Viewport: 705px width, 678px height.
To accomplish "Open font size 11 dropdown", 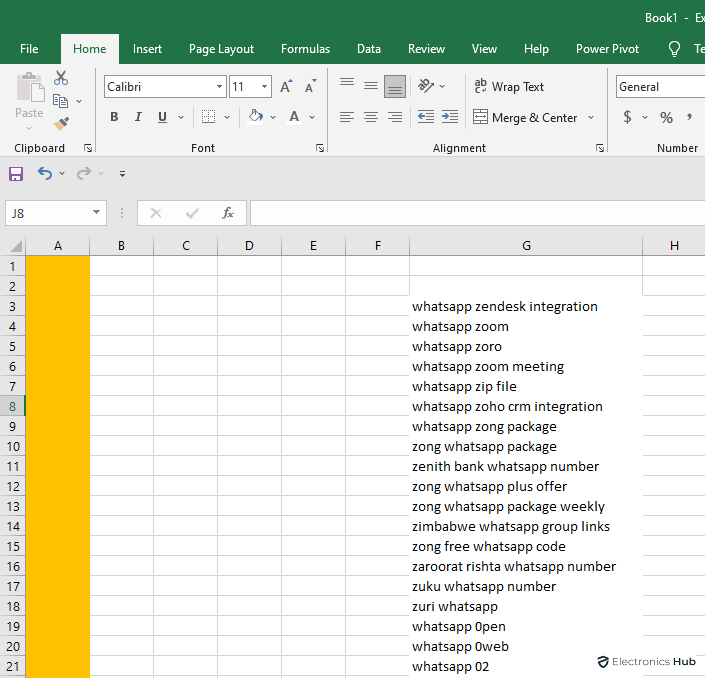I will pyautogui.click(x=264, y=86).
